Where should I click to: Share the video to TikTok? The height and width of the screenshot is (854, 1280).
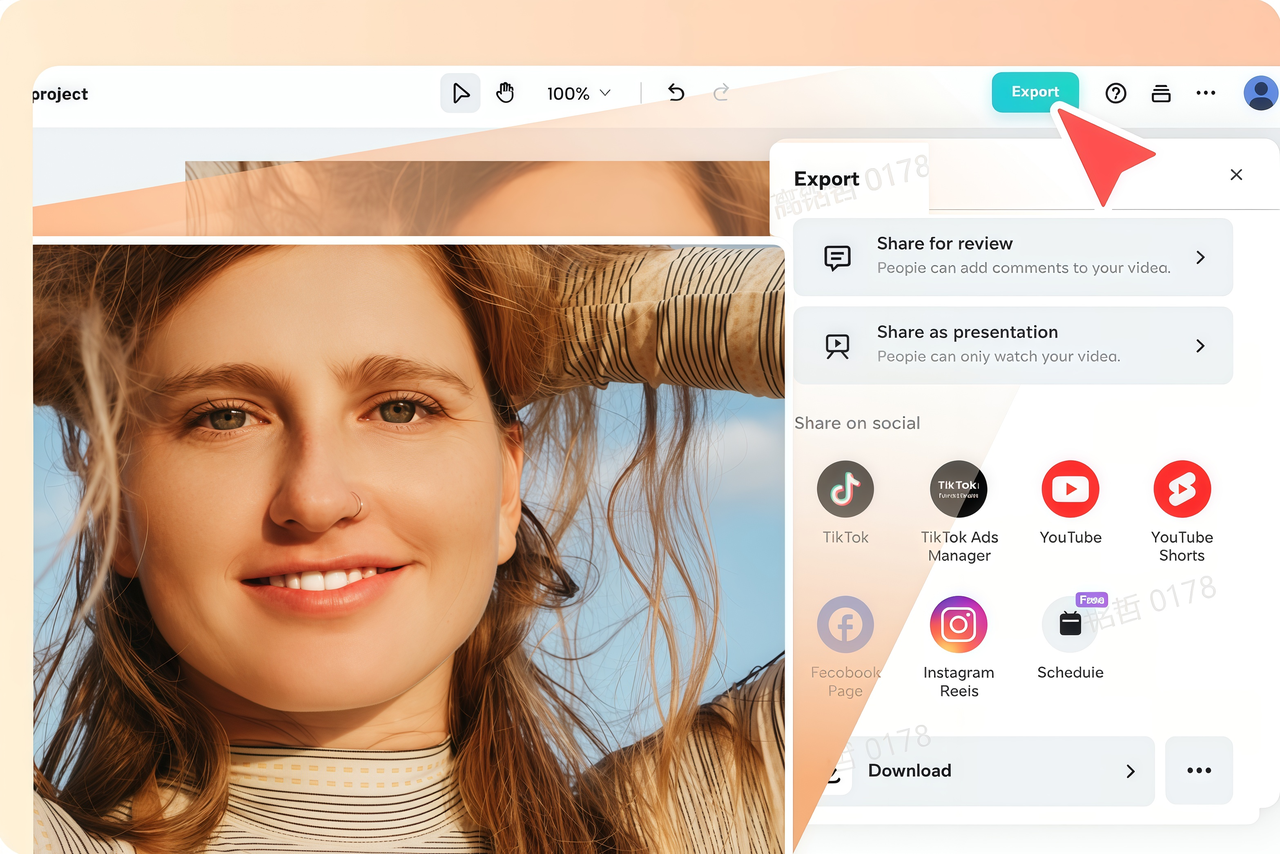pos(845,489)
